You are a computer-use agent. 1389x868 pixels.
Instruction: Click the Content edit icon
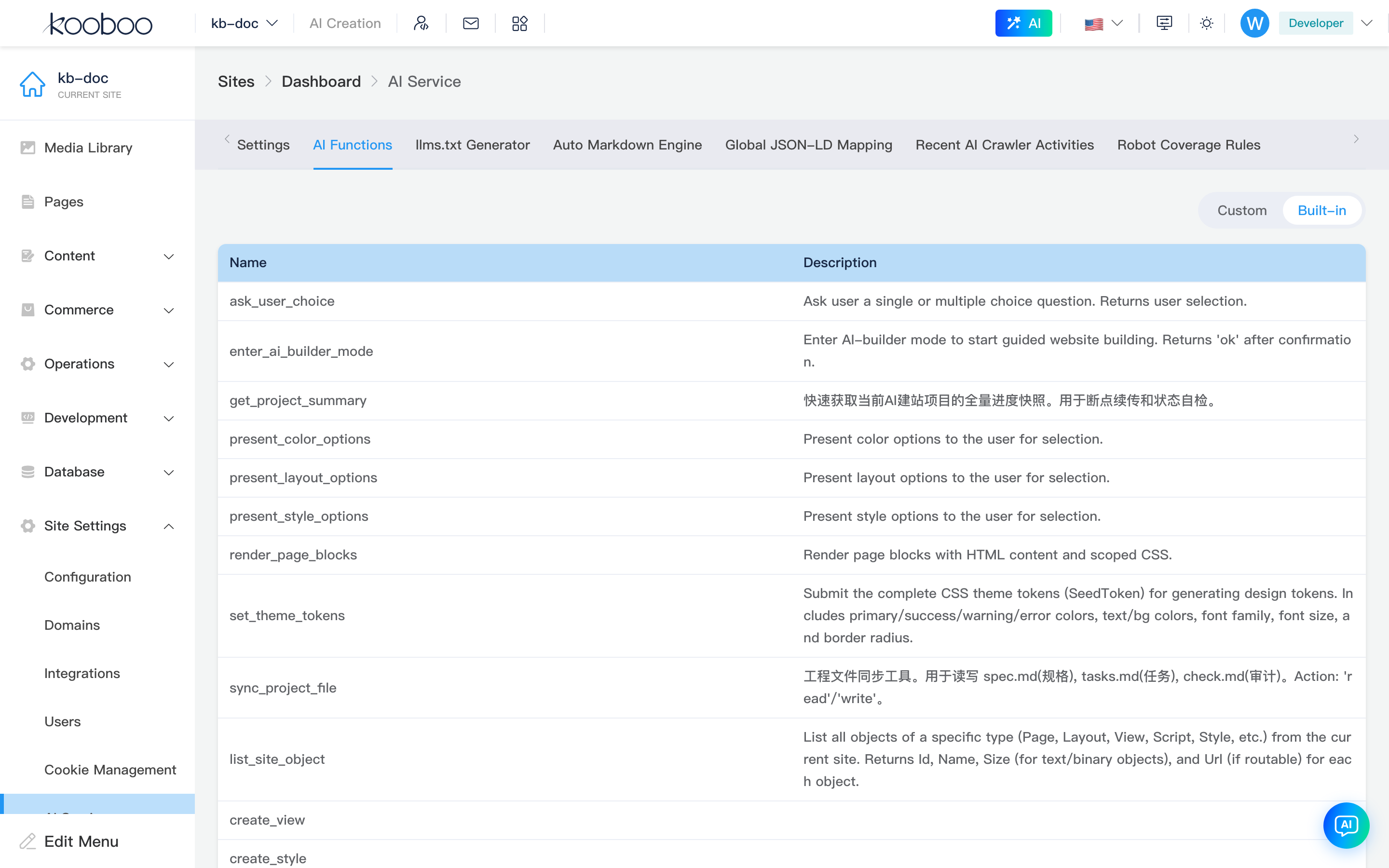click(x=27, y=256)
